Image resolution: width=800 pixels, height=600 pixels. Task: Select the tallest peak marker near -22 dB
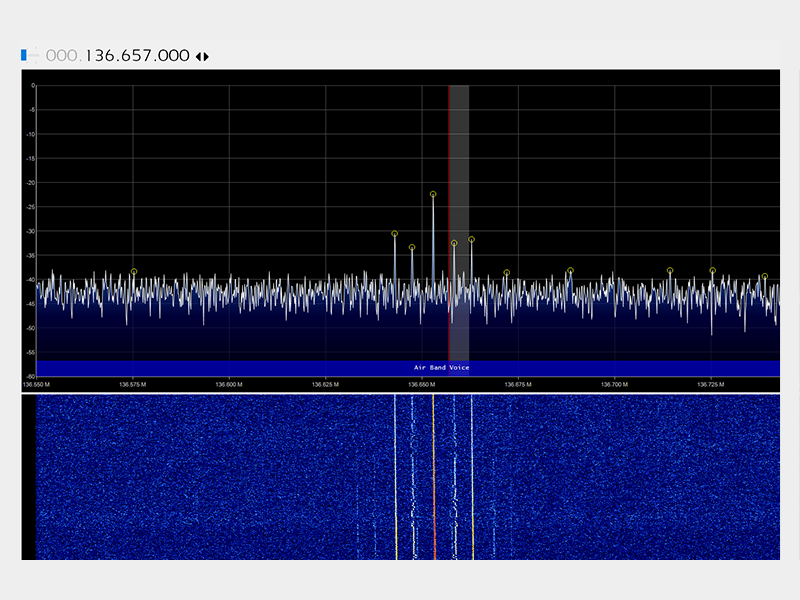[x=433, y=194]
